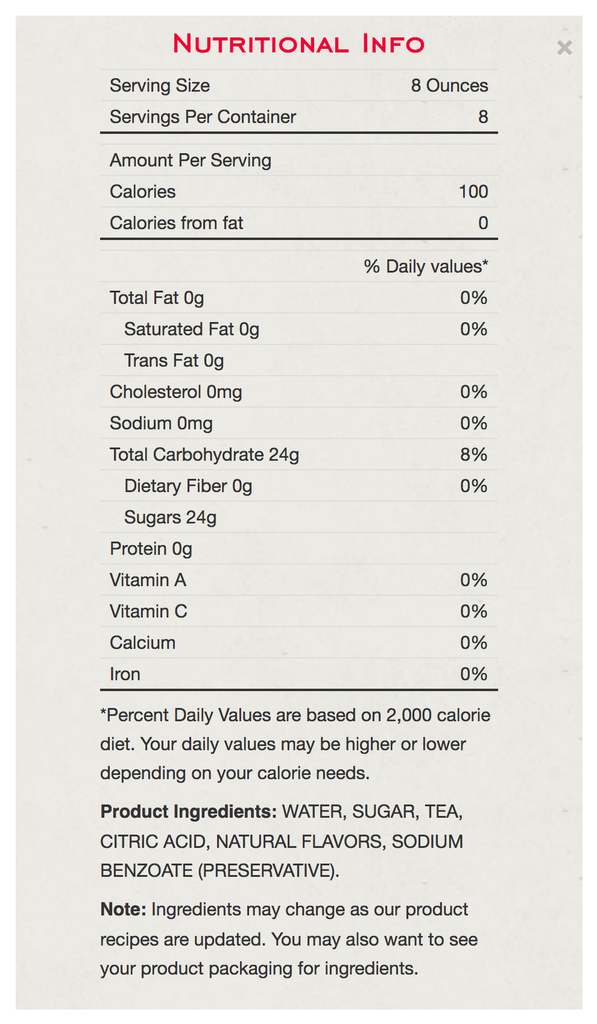Close the Nutritional Info popup
The height and width of the screenshot is (1024, 597).
[564, 48]
